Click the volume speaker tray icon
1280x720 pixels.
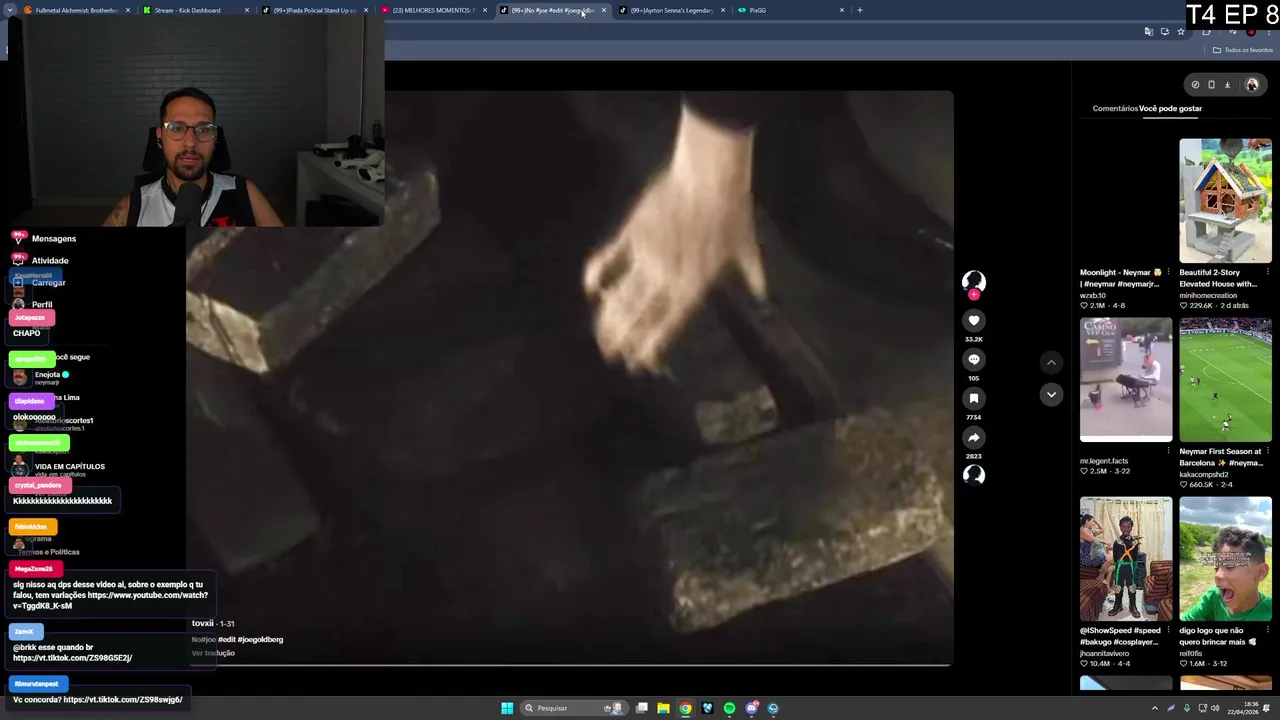click(x=1215, y=708)
